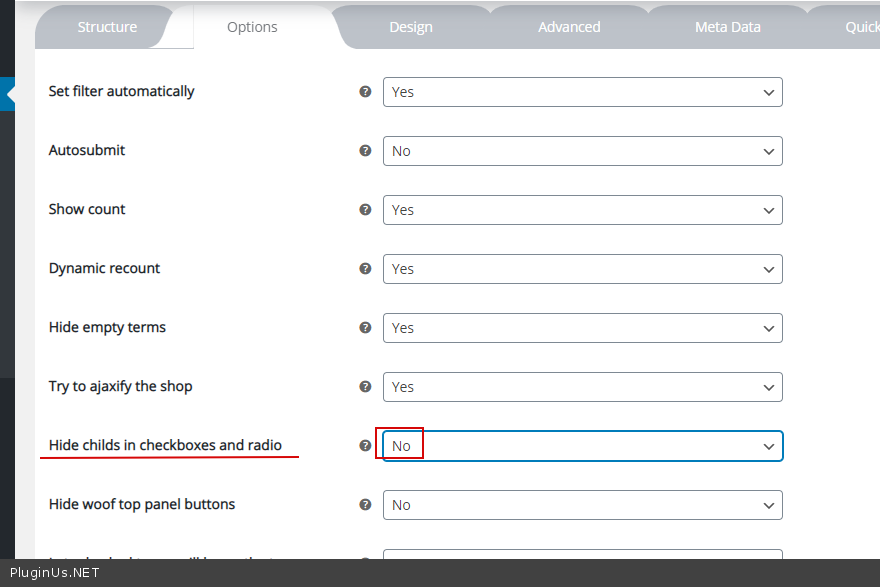Click the Hide empty terms help icon
The width and height of the screenshot is (880, 587).
365,327
